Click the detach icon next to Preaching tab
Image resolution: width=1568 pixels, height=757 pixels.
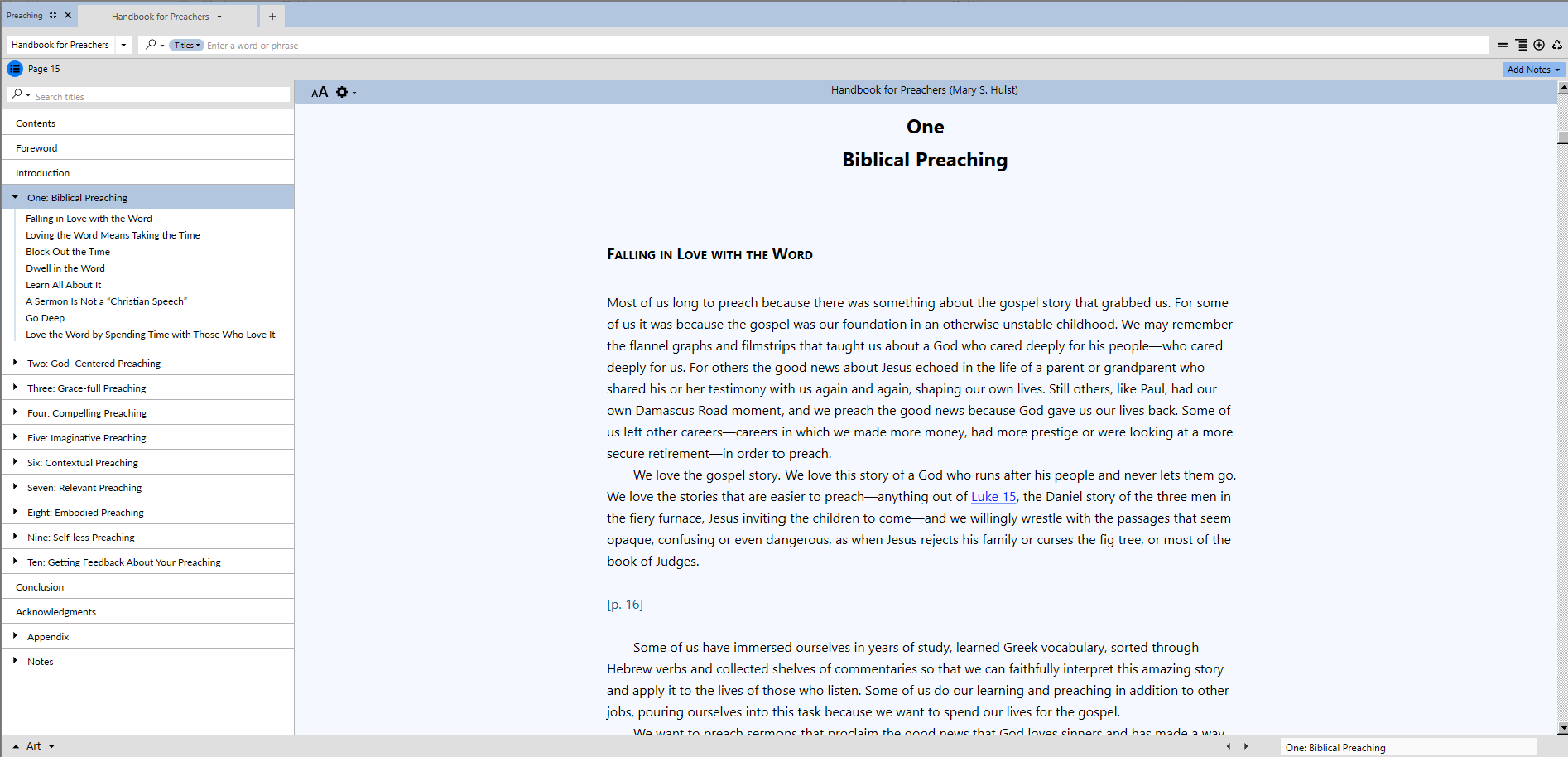tap(53, 15)
